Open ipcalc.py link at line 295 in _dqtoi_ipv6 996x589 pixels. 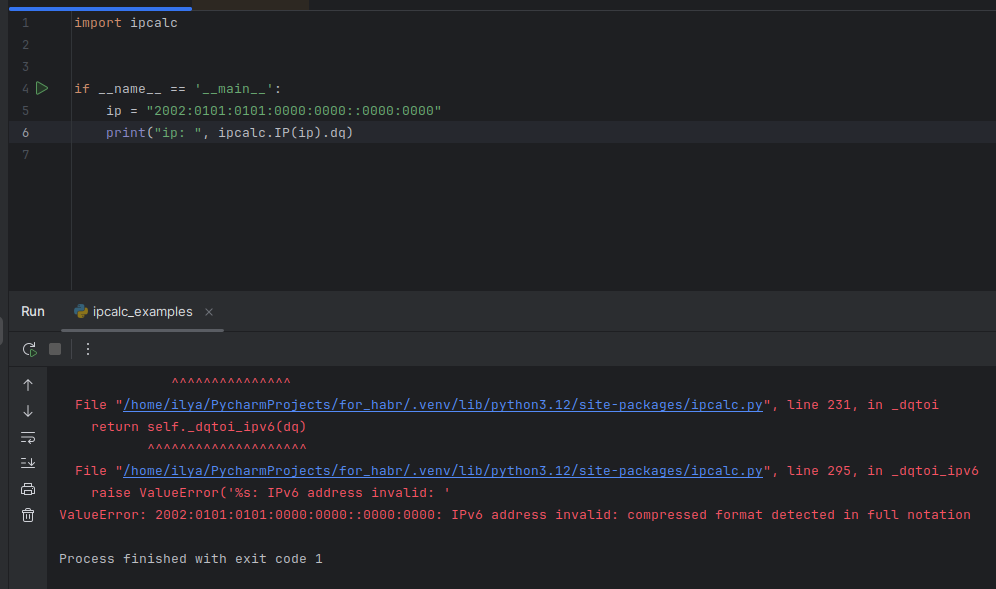[x=443, y=471]
